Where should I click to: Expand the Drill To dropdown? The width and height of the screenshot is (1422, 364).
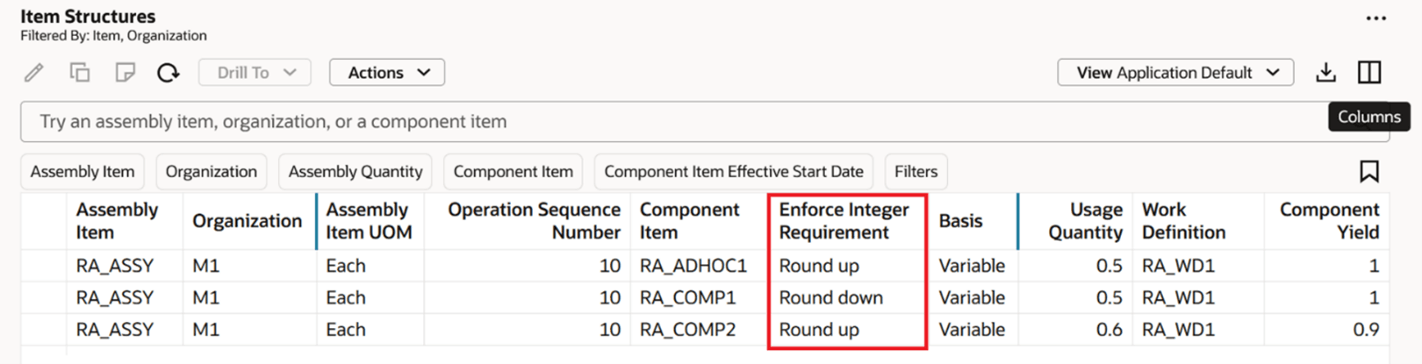click(255, 73)
